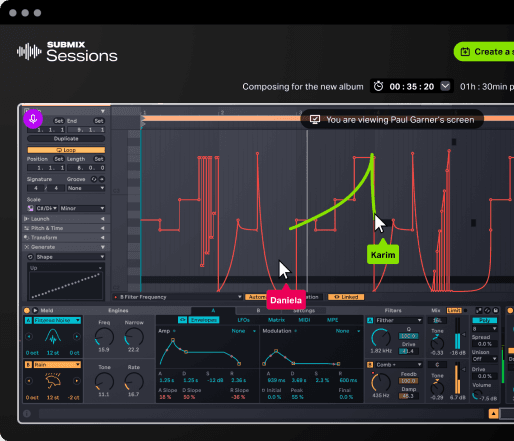This screenshot has width=514, height=441.
Task: Switch to the Matrix tab
Action: [x=276, y=320]
